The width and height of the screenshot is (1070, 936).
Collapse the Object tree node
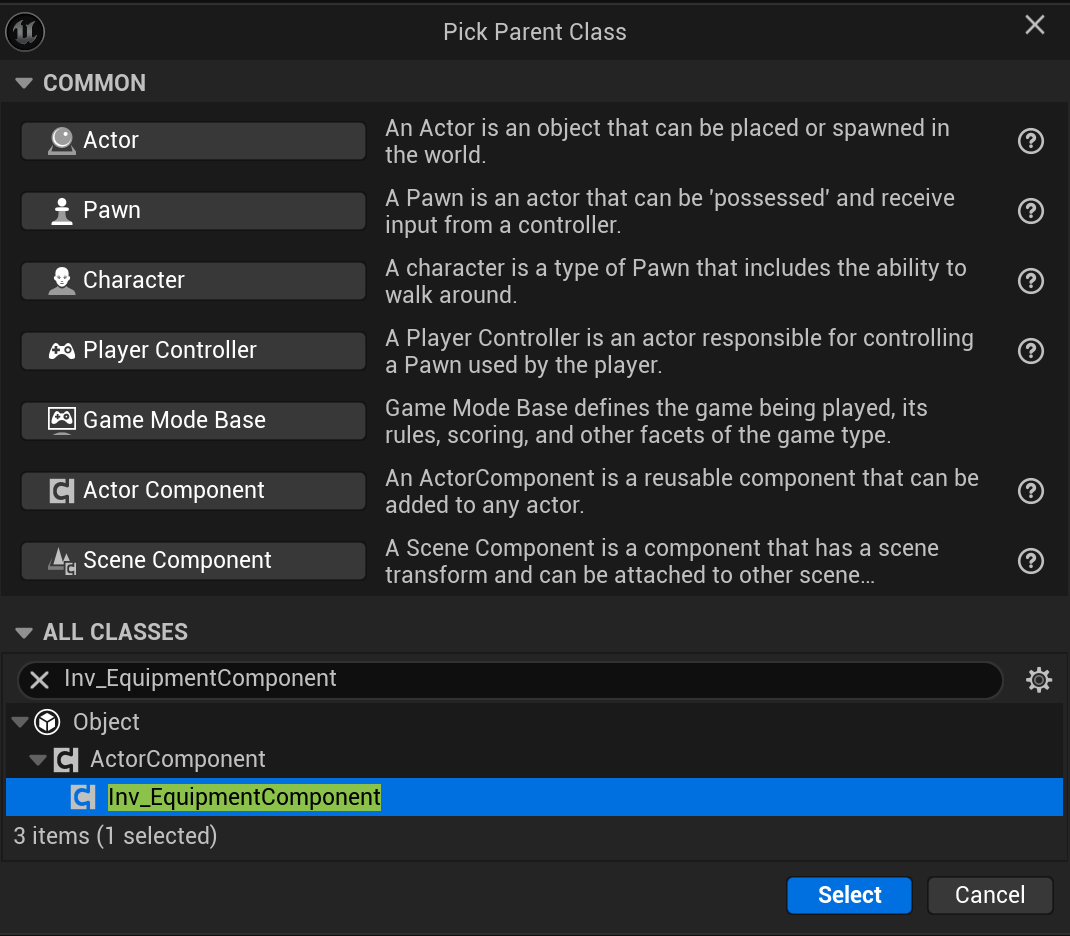(20, 722)
